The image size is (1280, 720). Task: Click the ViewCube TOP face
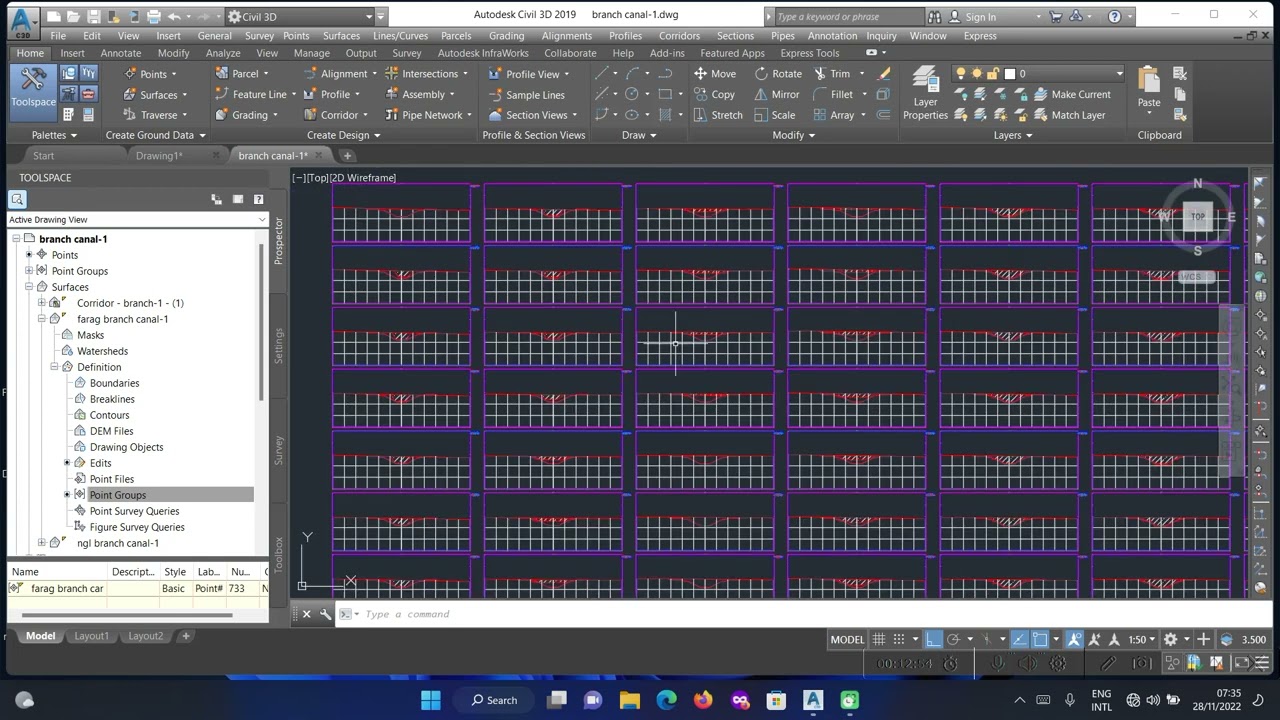coord(1198,216)
